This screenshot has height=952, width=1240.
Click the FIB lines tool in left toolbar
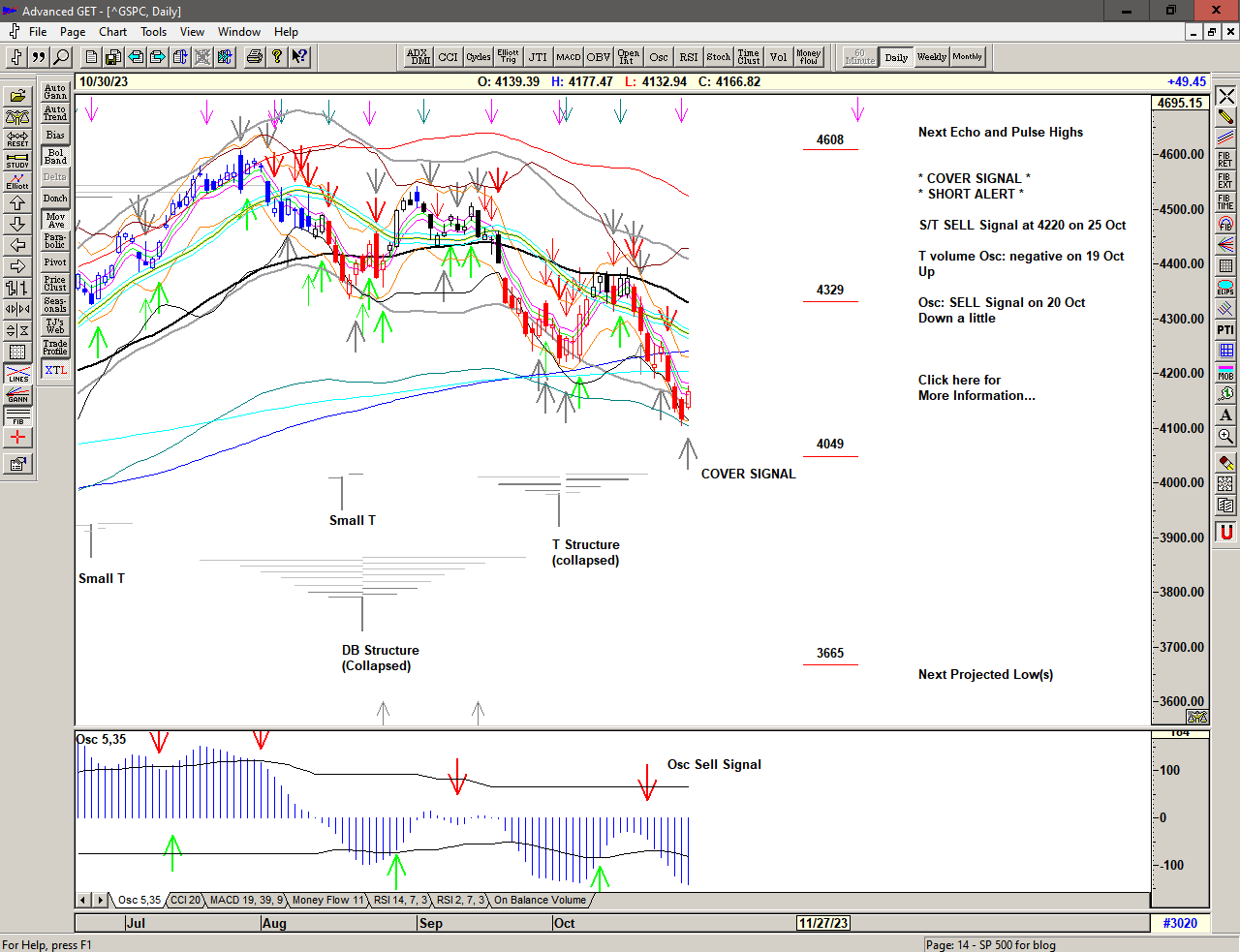coord(17,416)
